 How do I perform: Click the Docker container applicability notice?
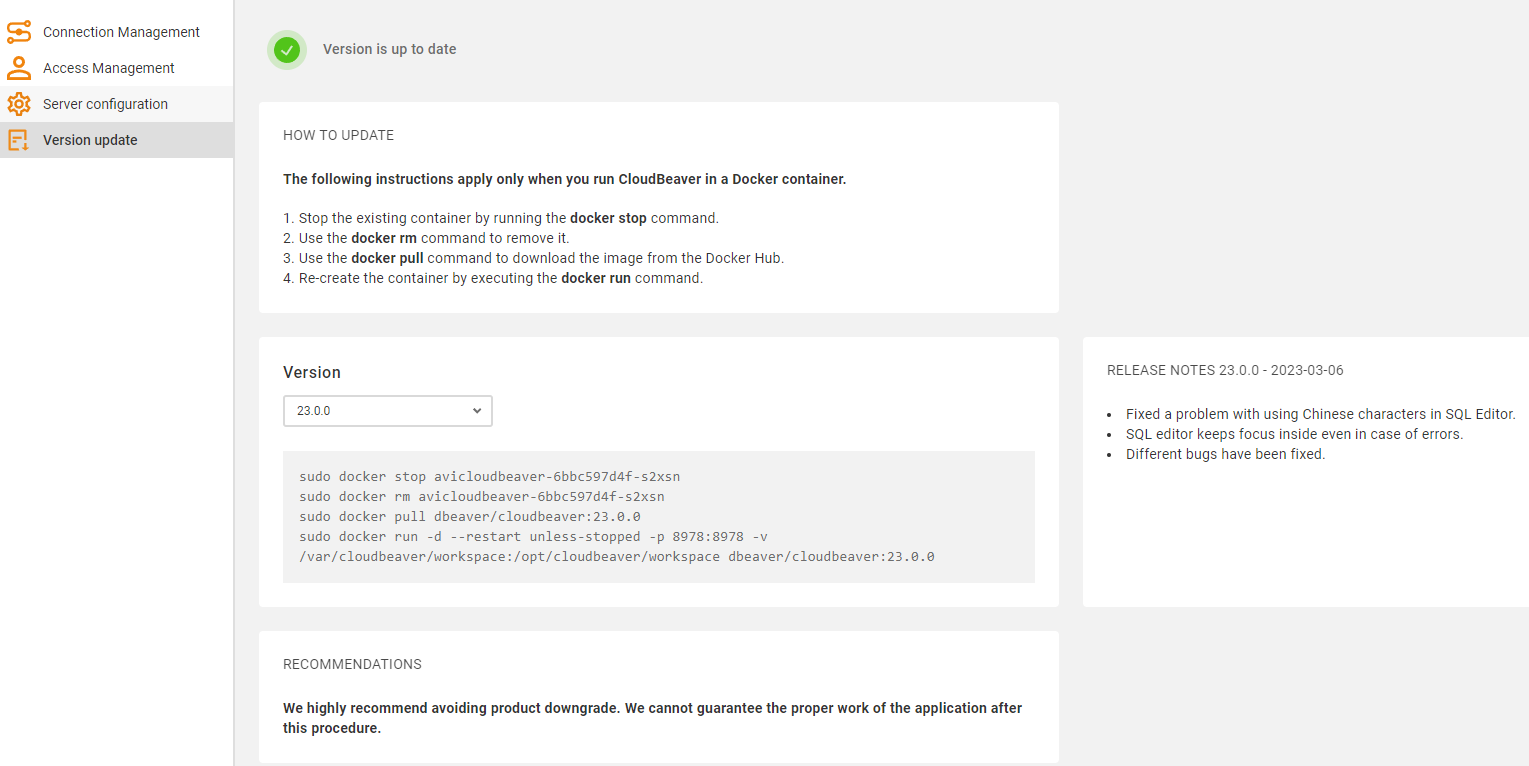[x=564, y=179]
